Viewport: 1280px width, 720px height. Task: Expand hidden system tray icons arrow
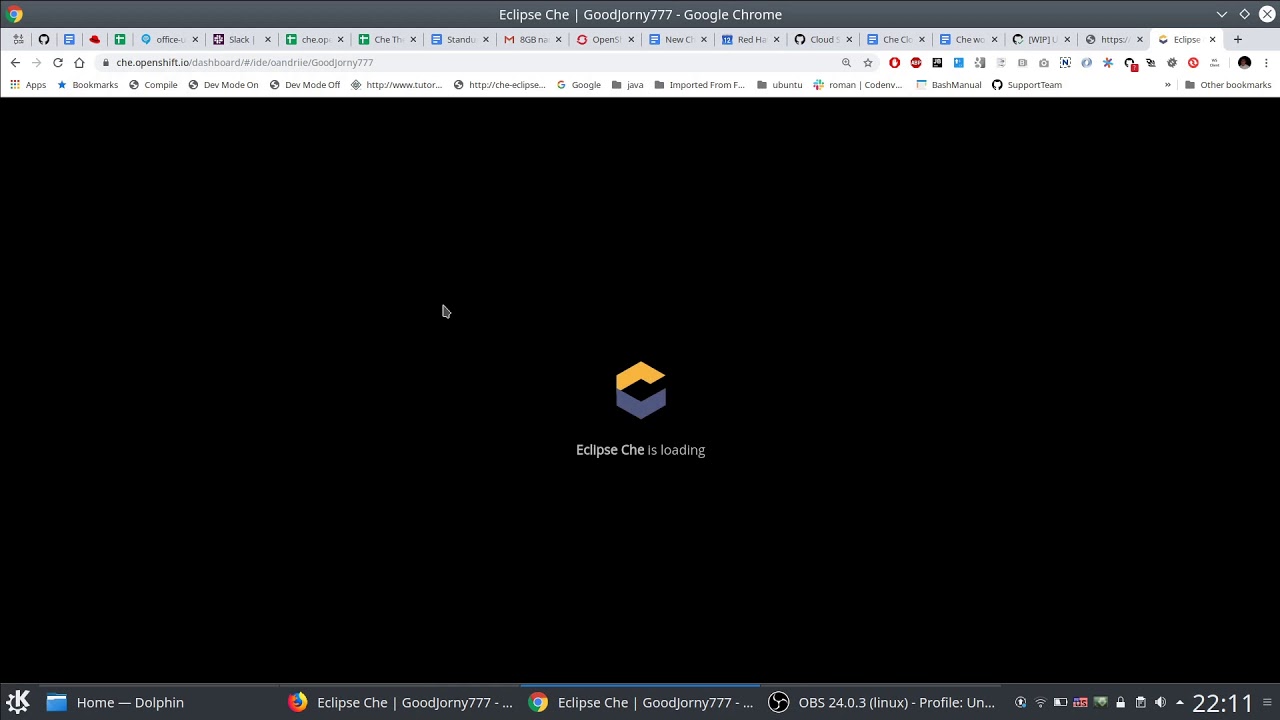1180,702
